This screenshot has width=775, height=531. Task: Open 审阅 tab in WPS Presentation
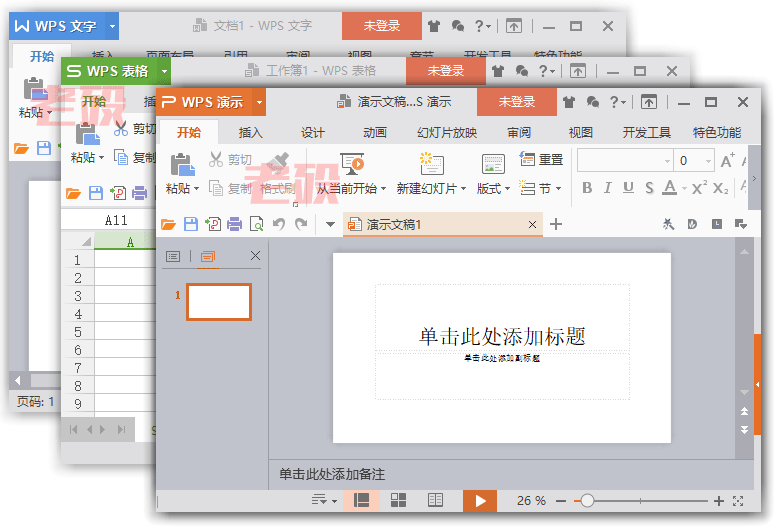pyautogui.click(x=519, y=133)
